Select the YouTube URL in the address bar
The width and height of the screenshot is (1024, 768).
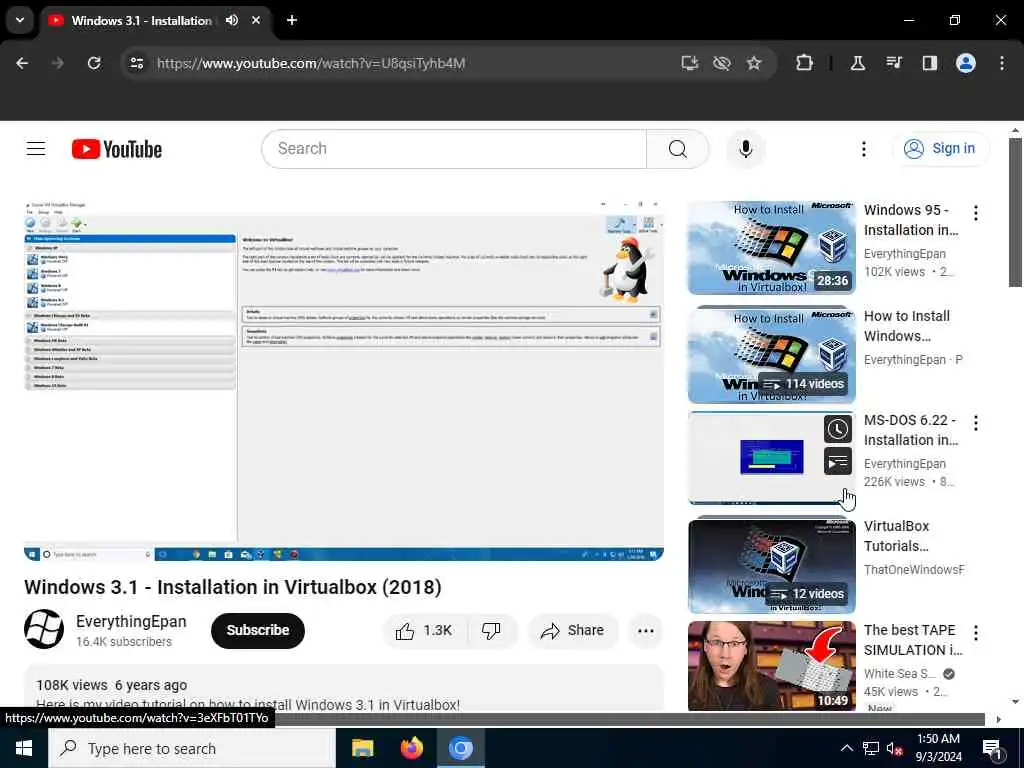pos(311,63)
